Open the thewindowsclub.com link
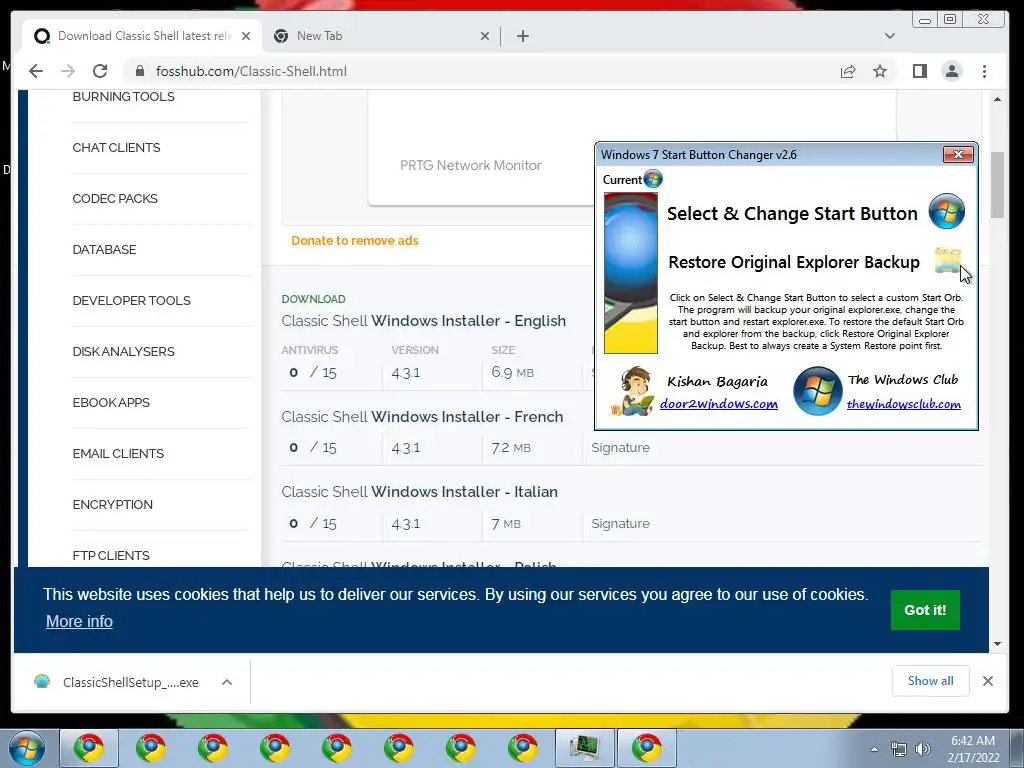This screenshot has width=1024, height=768. point(904,404)
